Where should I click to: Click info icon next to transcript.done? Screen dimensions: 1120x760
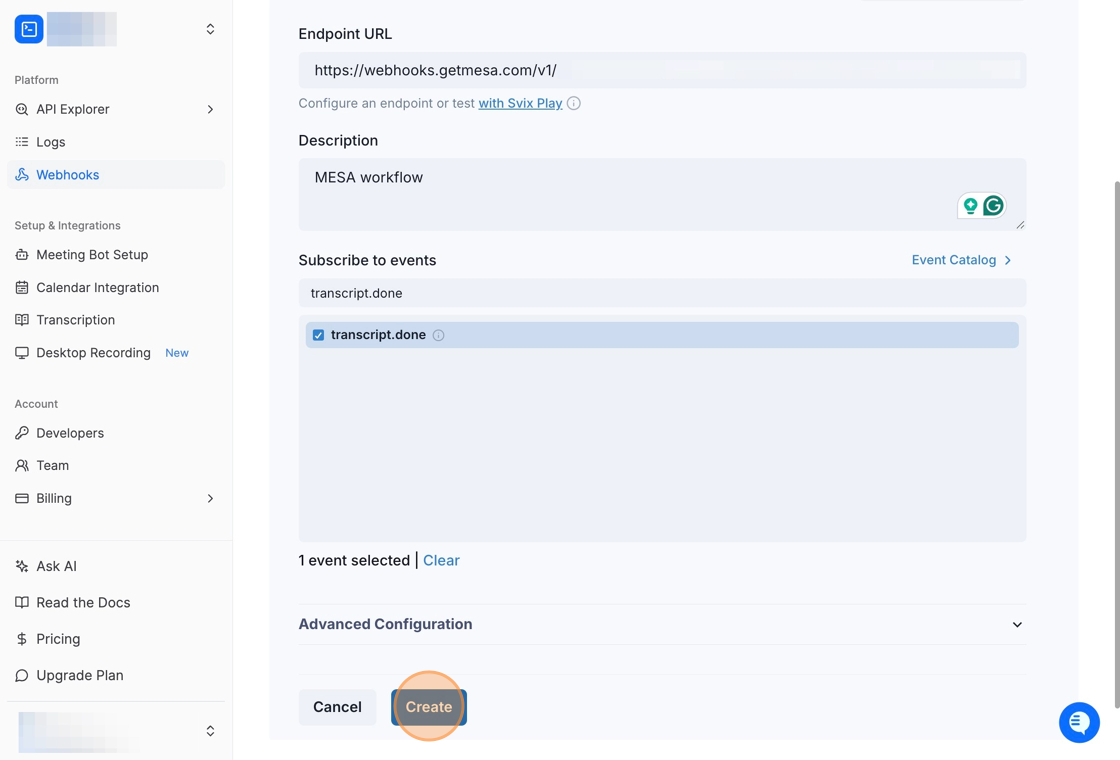438,335
